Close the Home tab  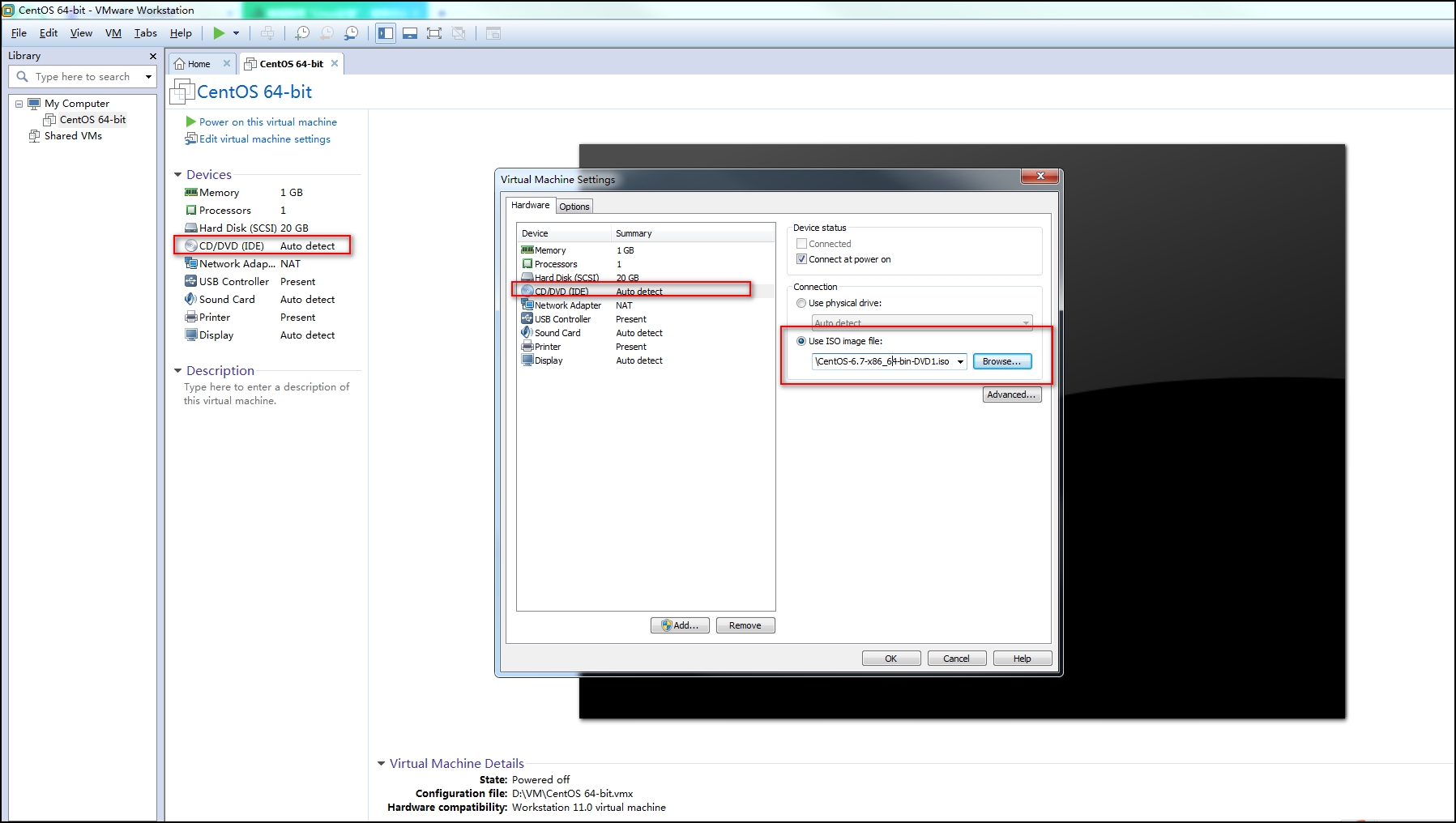tap(227, 63)
